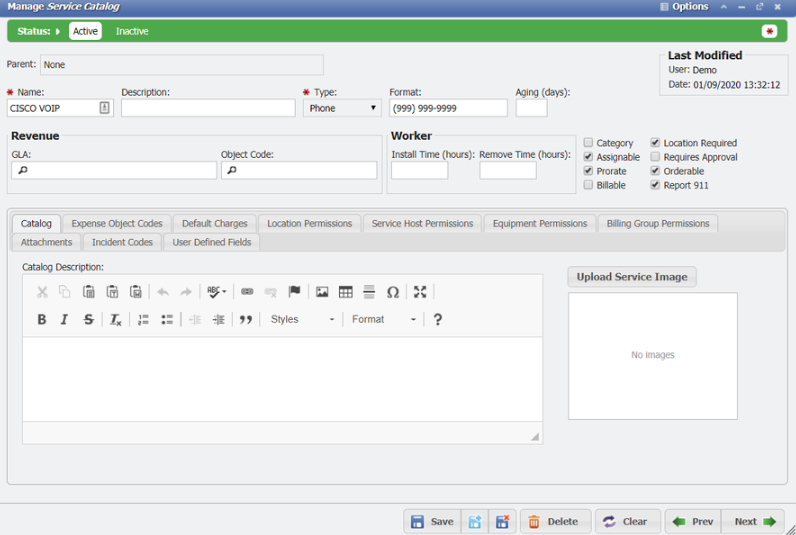Click the Upload Service Image button
This screenshot has width=796, height=535.
632,277
